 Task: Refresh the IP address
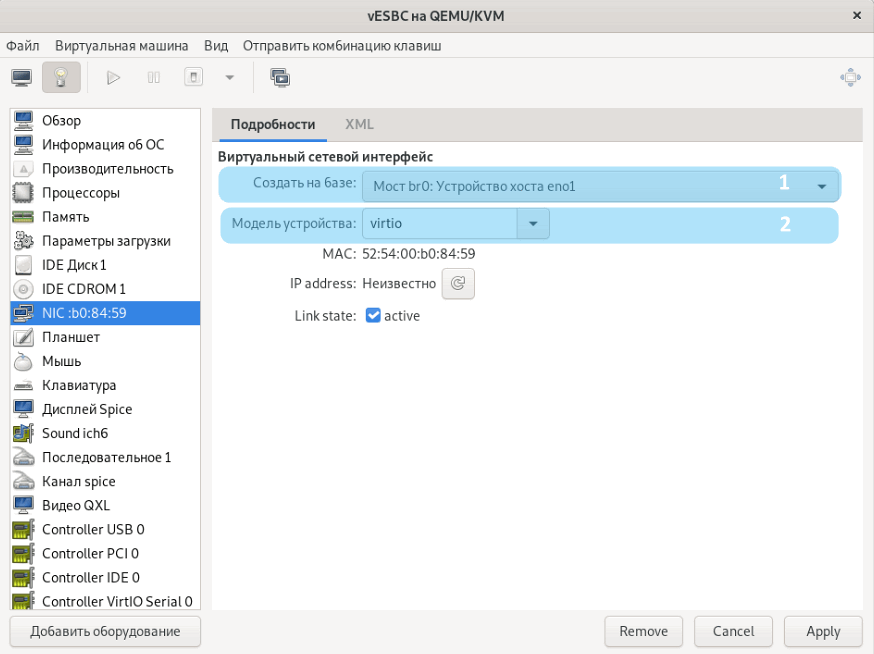tap(458, 284)
